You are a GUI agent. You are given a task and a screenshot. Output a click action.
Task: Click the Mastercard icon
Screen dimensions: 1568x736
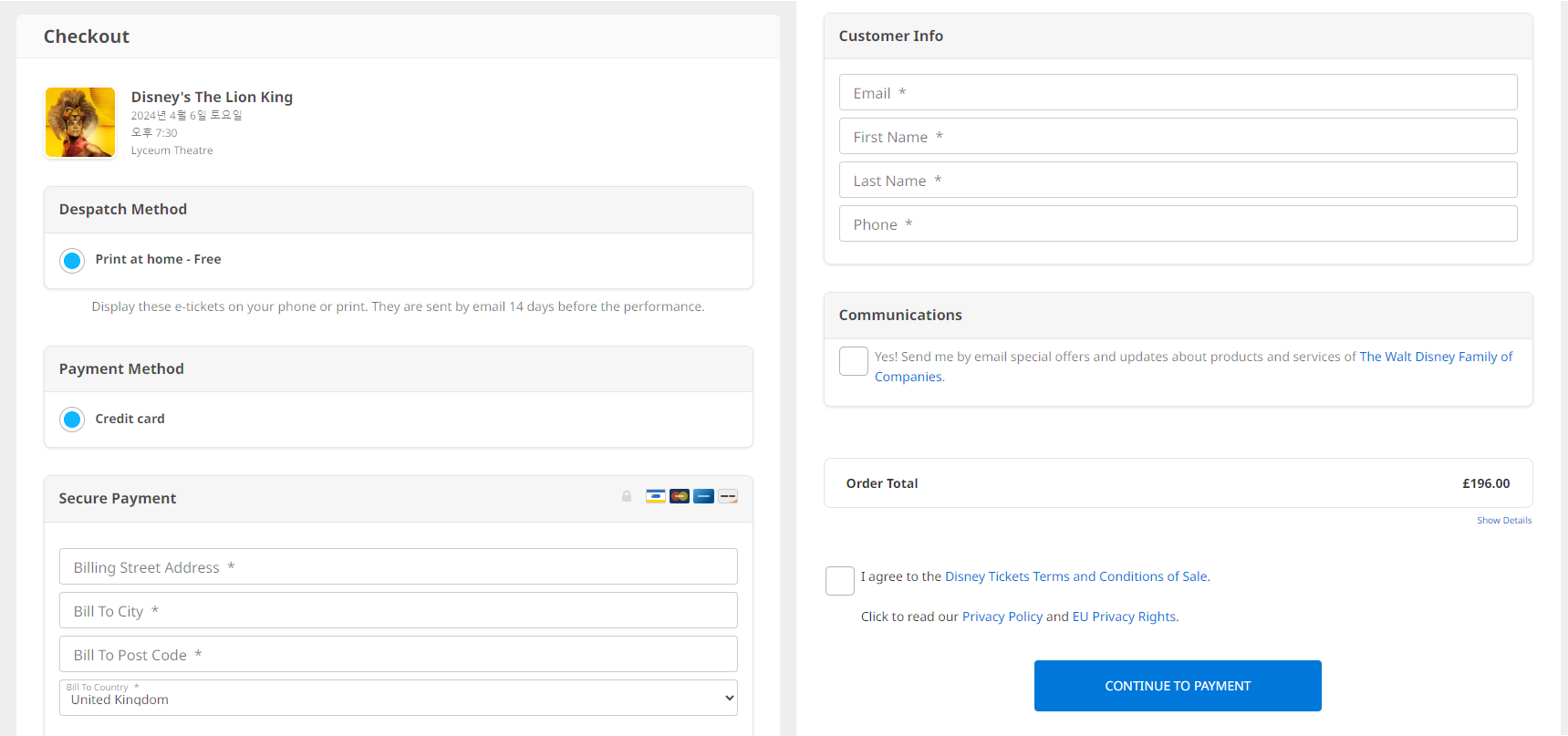click(x=680, y=496)
